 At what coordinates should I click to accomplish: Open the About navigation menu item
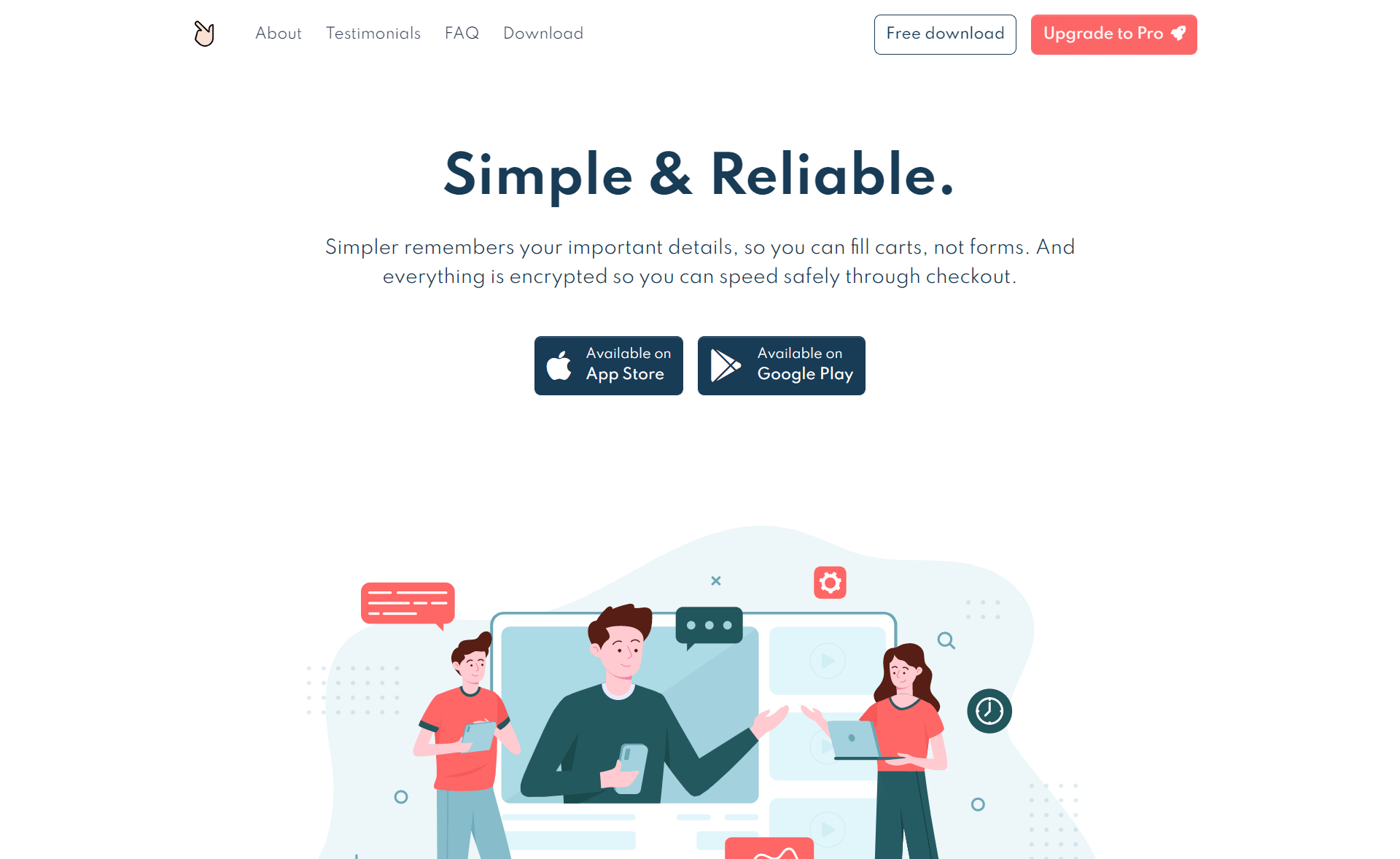click(x=278, y=34)
